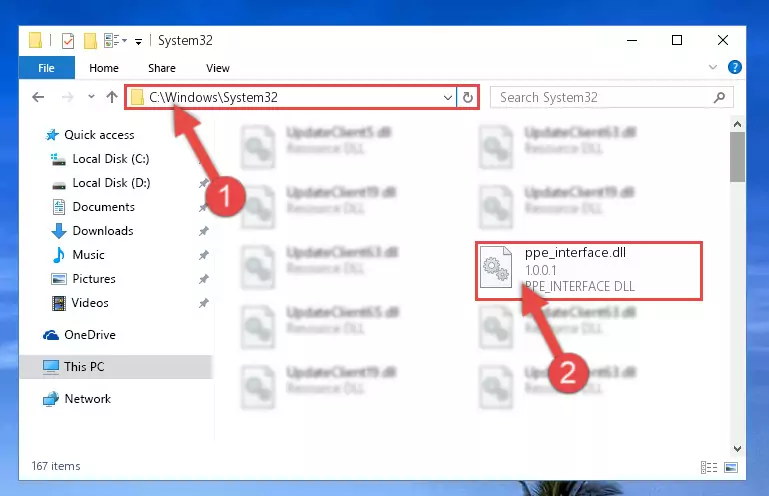The image size is (769, 496).
Task: Open Documents in the navigation pane
Action: 103,207
